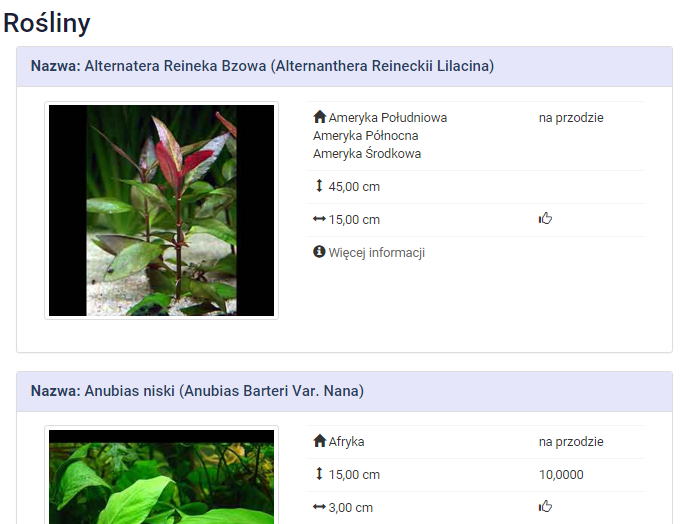This screenshot has height=524, width=698.
Task: Click na przodzie in the Anubias card
Action: tap(571, 442)
